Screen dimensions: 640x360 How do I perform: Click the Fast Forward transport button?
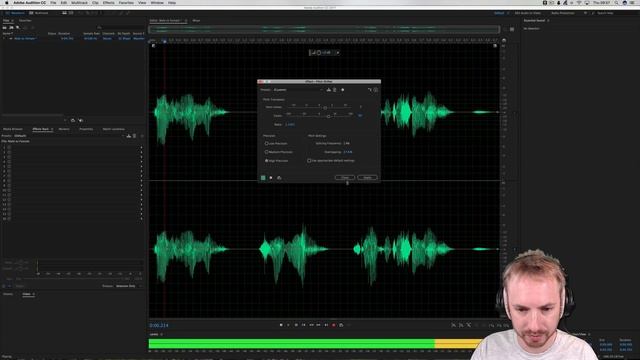318,325
